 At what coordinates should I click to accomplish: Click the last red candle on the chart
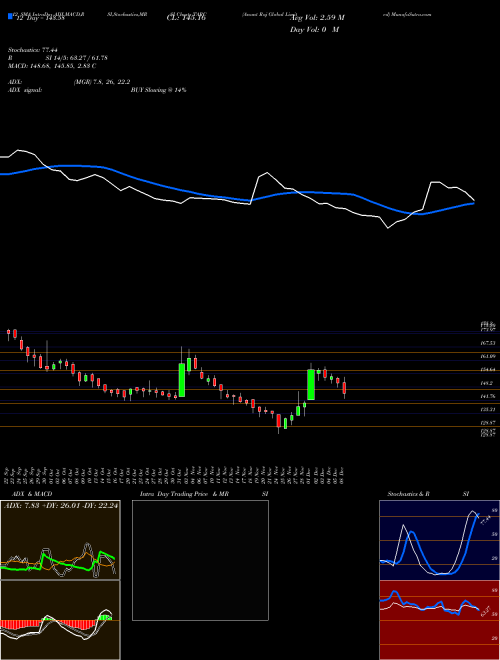344,388
